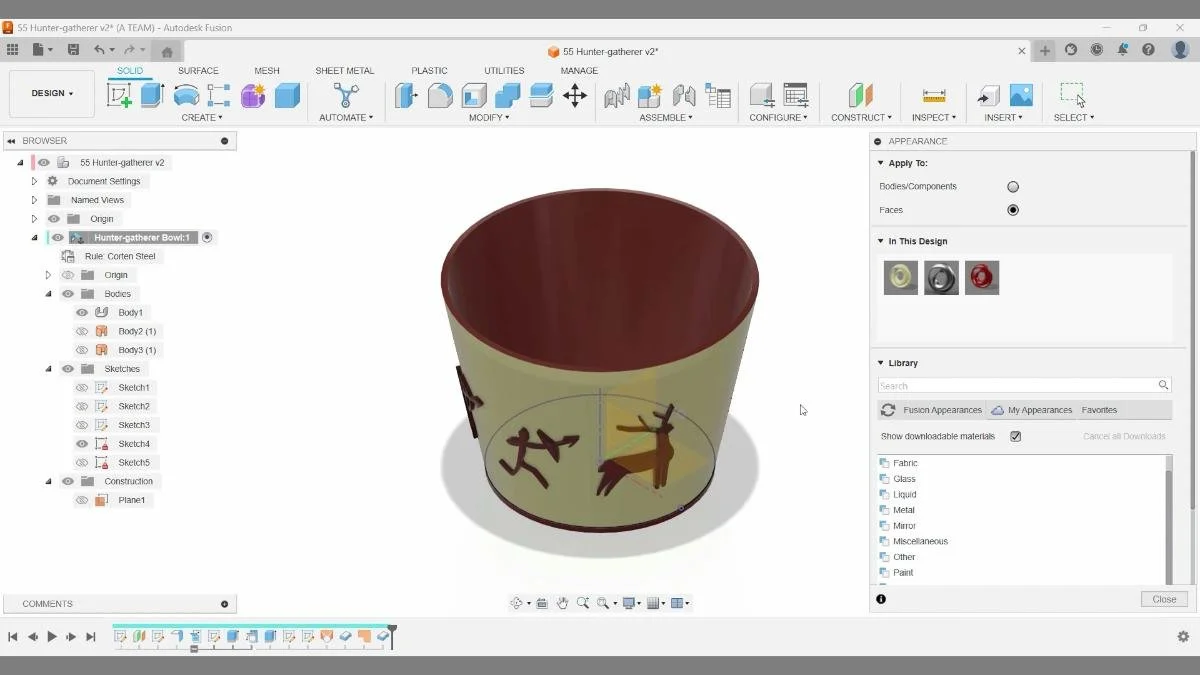Click the Orbit icon at viewport bottom

pos(517,602)
